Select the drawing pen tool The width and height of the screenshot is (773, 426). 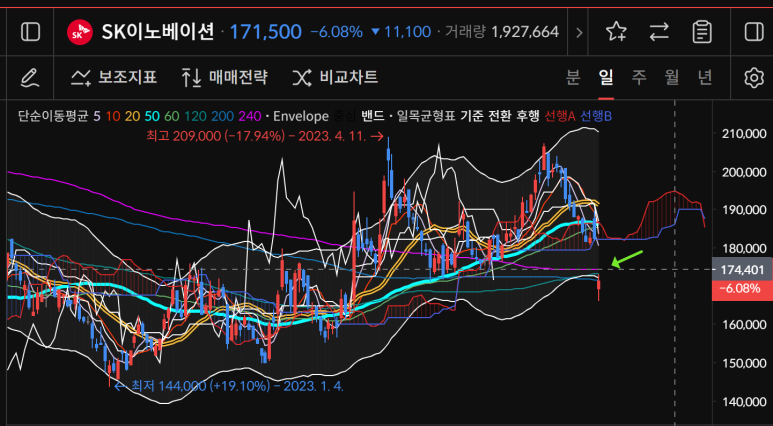click(30, 78)
